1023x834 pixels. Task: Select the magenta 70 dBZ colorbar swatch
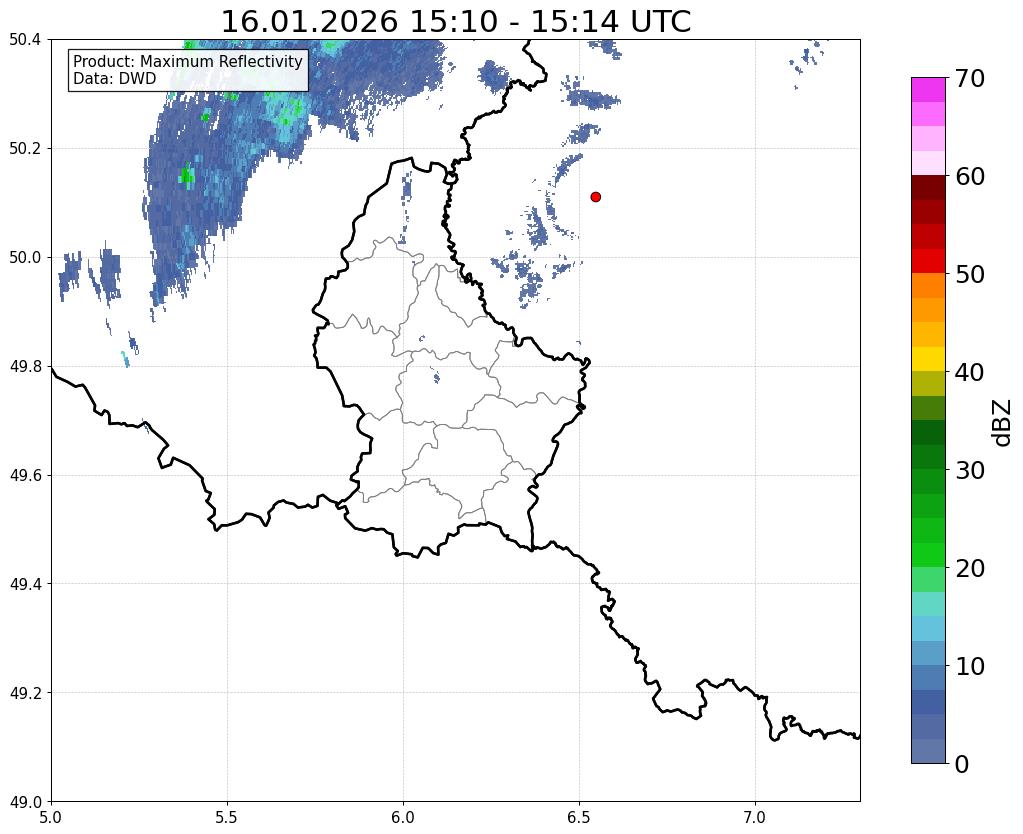pyautogui.click(x=928, y=89)
